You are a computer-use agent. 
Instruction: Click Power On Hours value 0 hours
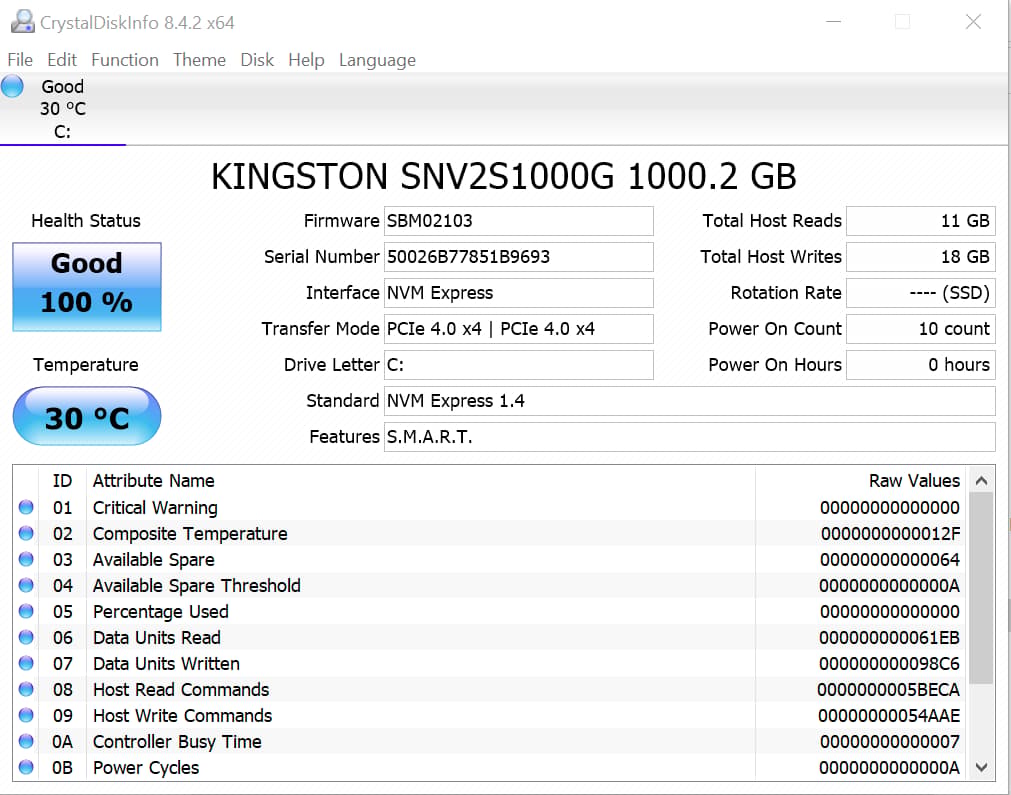click(x=921, y=365)
